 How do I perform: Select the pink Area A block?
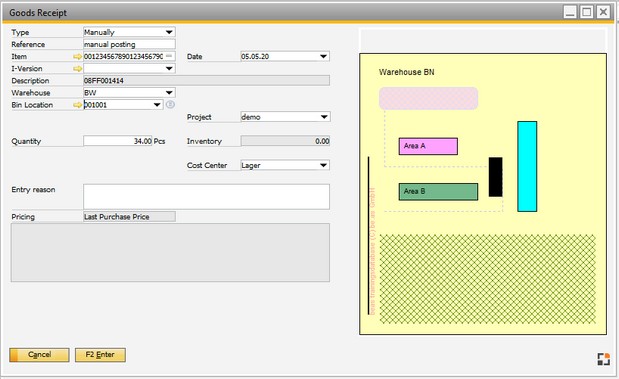(x=428, y=146)
